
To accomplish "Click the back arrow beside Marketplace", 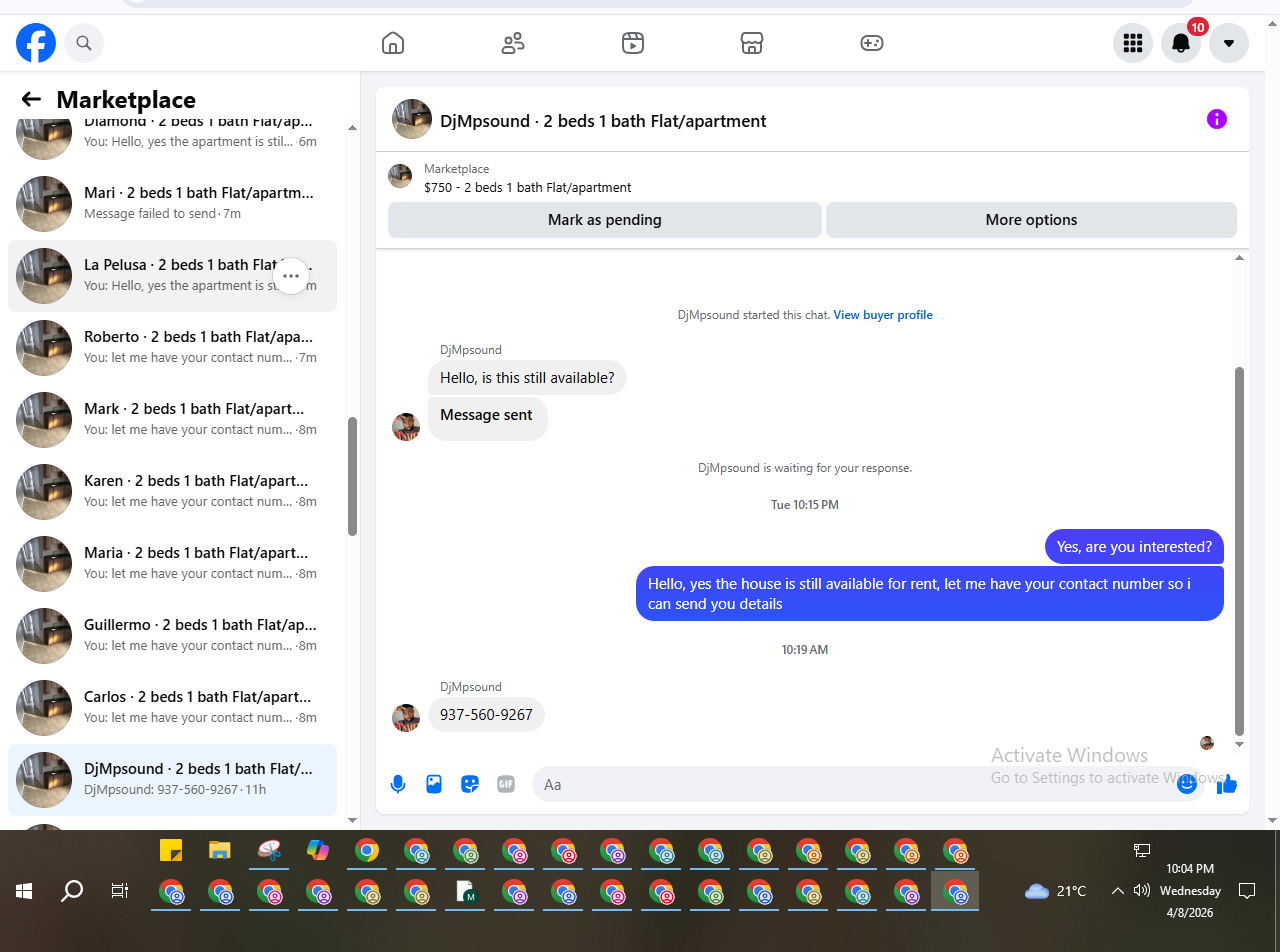I will pyautogui.click(x=31, y=99).
